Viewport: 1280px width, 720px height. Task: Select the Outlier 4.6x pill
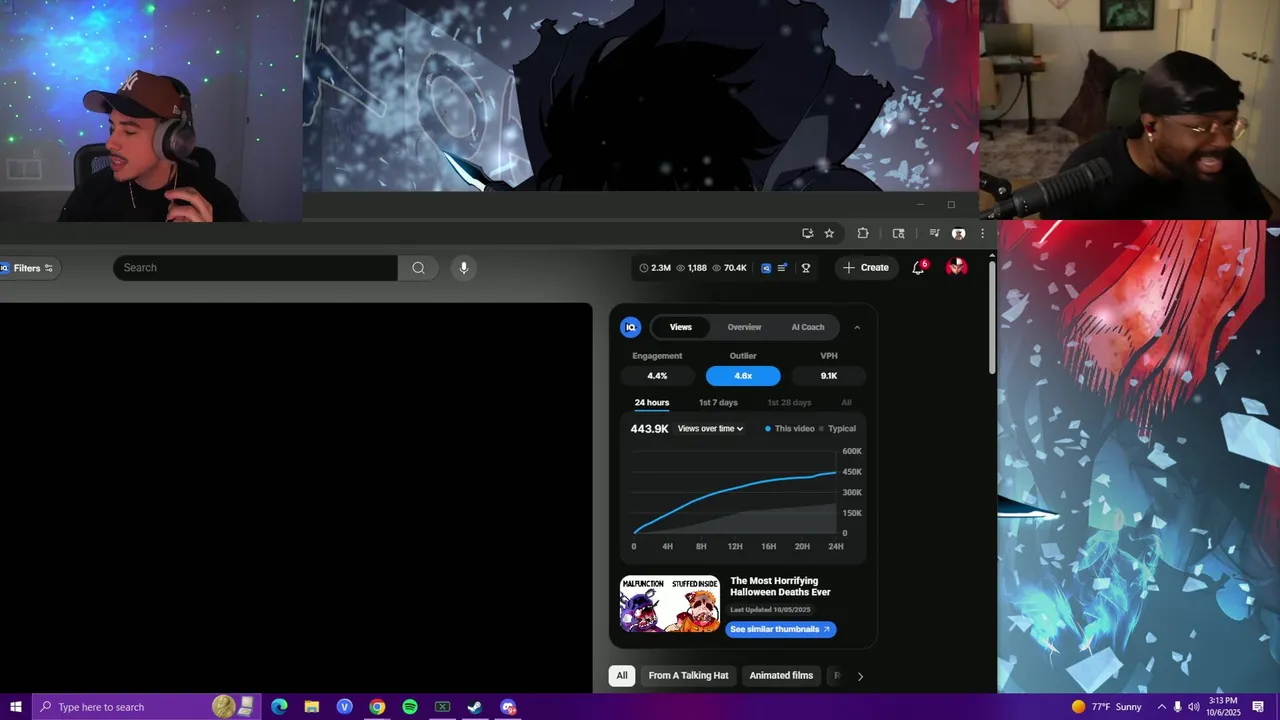(x=743, y=376)
